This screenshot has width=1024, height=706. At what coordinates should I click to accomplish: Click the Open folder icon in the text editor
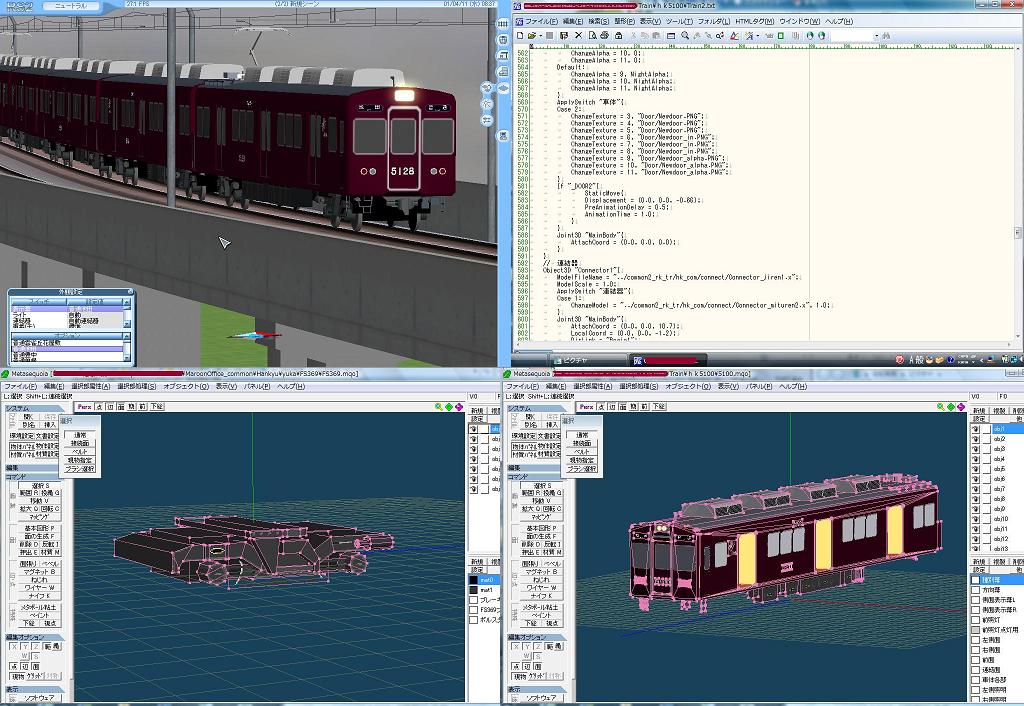coord(532,35)
